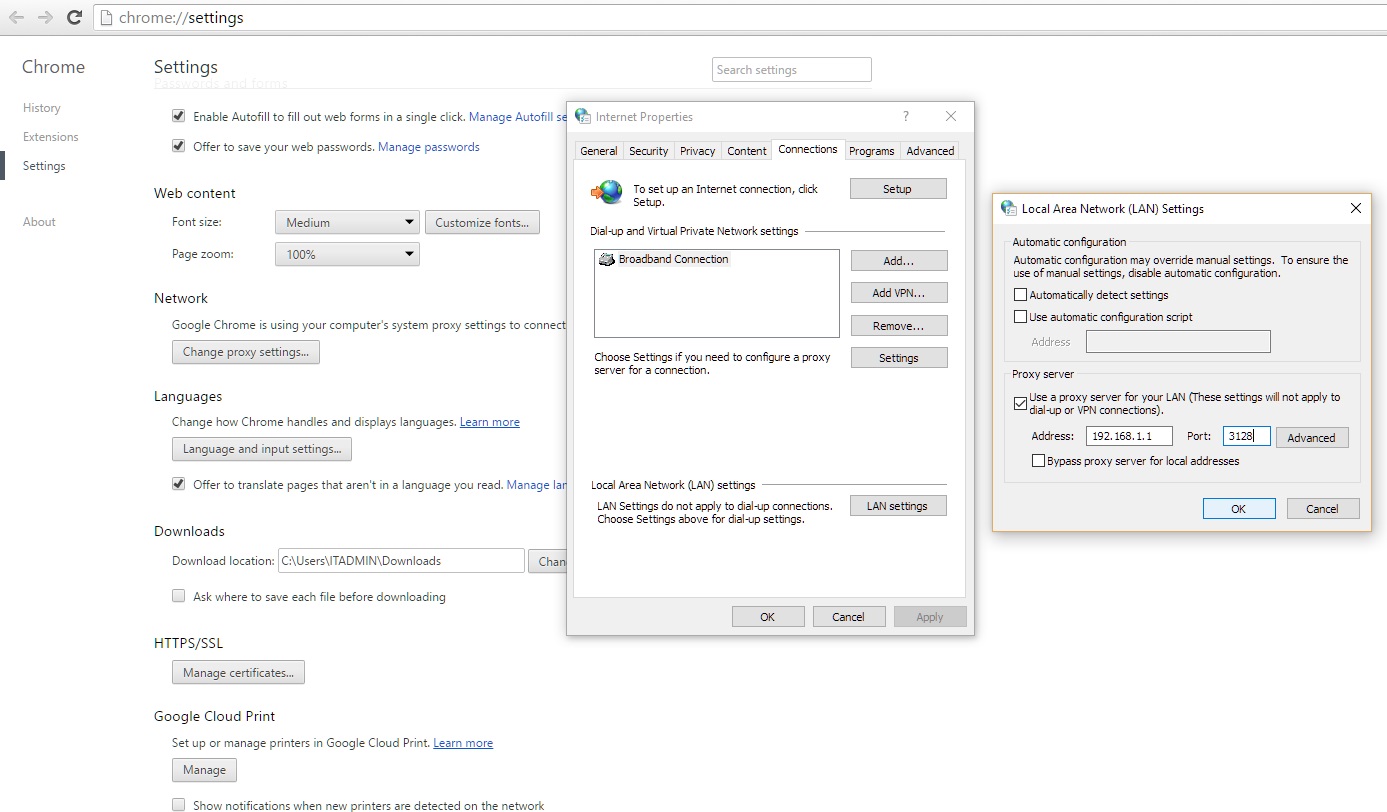Viewport: 1387px width, 812px height.
Task: Enable Ask where to save each file
Action: coord(178,596)
